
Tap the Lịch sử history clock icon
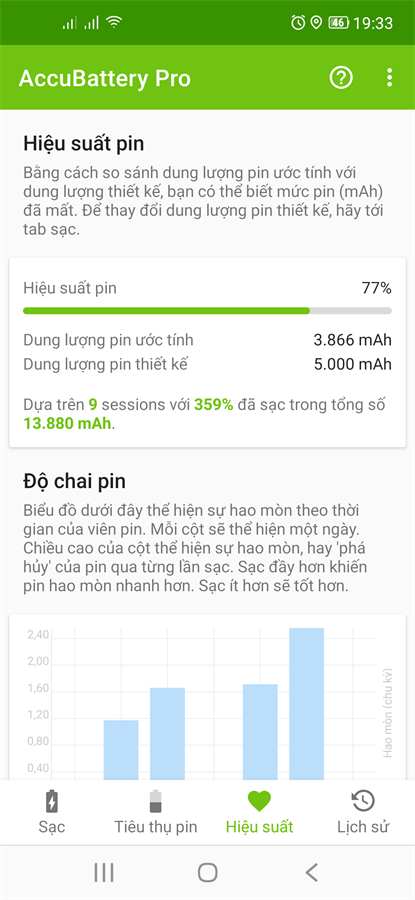click(x=363, y=801)
